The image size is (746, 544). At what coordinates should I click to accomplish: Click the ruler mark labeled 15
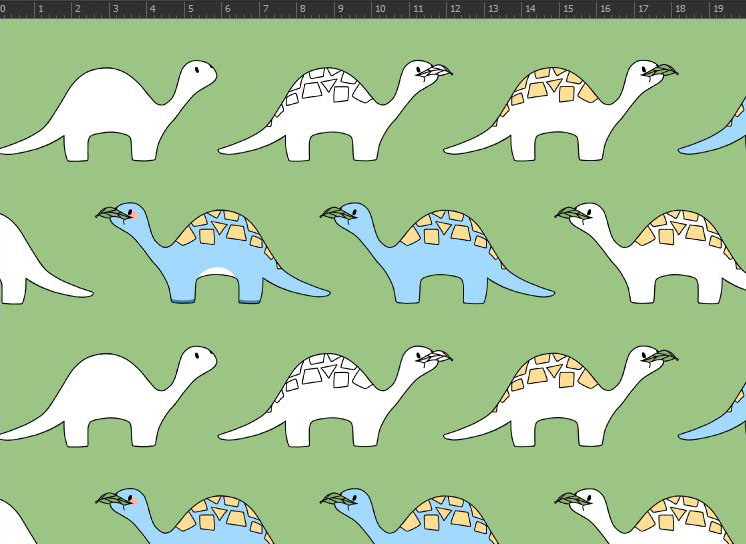tap(568, 9)
